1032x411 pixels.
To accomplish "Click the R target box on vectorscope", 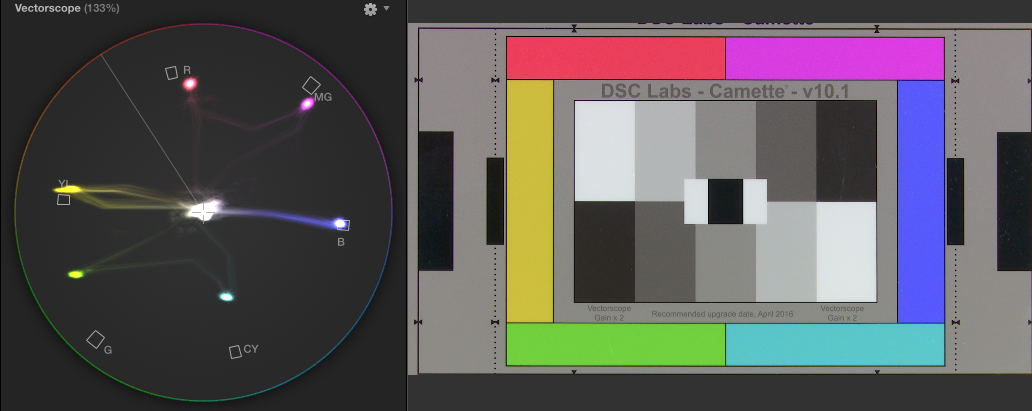I will [172, 72].
